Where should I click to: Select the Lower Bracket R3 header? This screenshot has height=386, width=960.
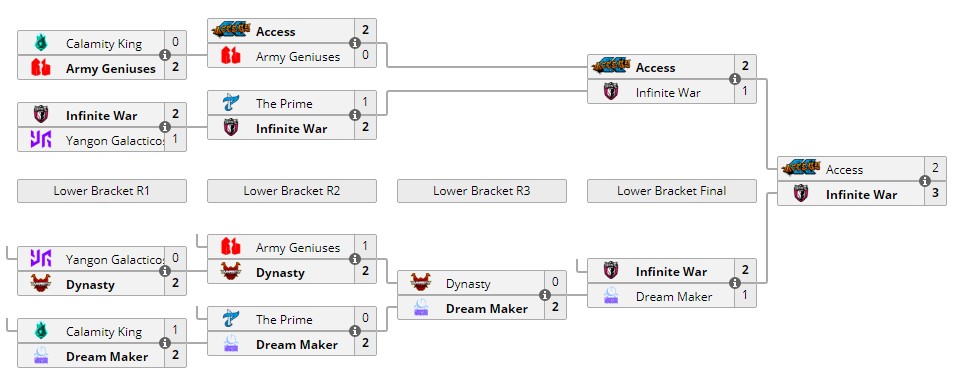point(482,191)
